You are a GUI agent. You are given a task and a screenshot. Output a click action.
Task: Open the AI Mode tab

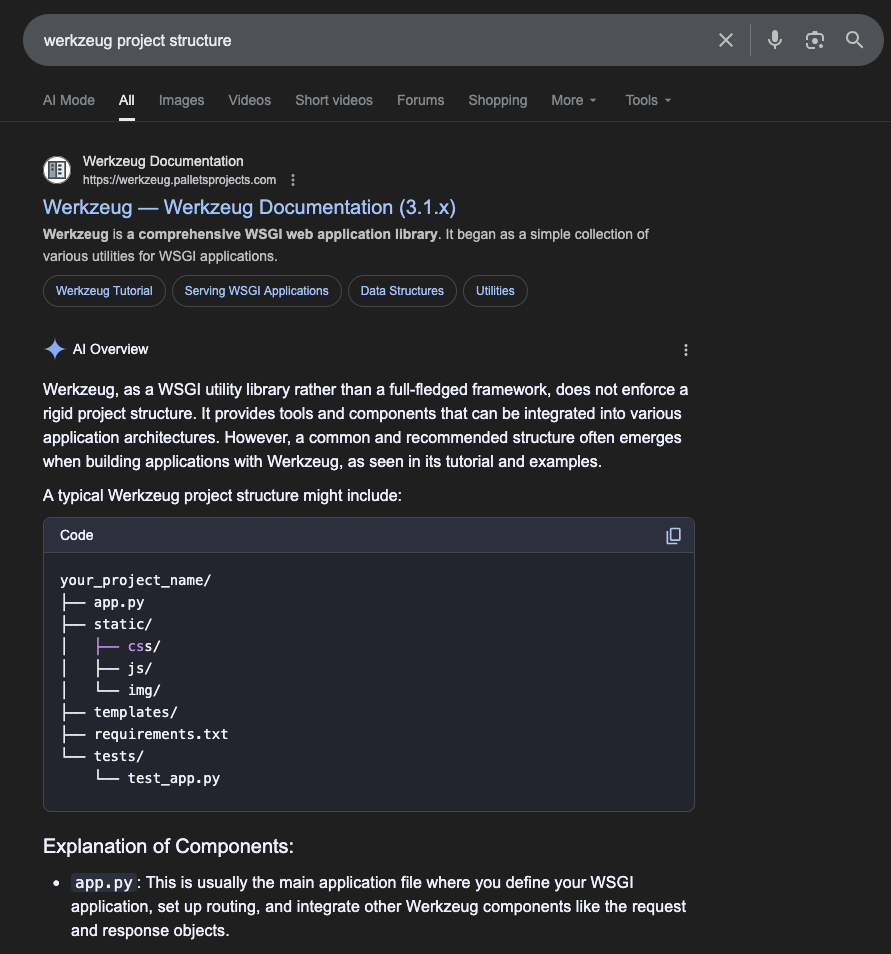click(69, 100)
